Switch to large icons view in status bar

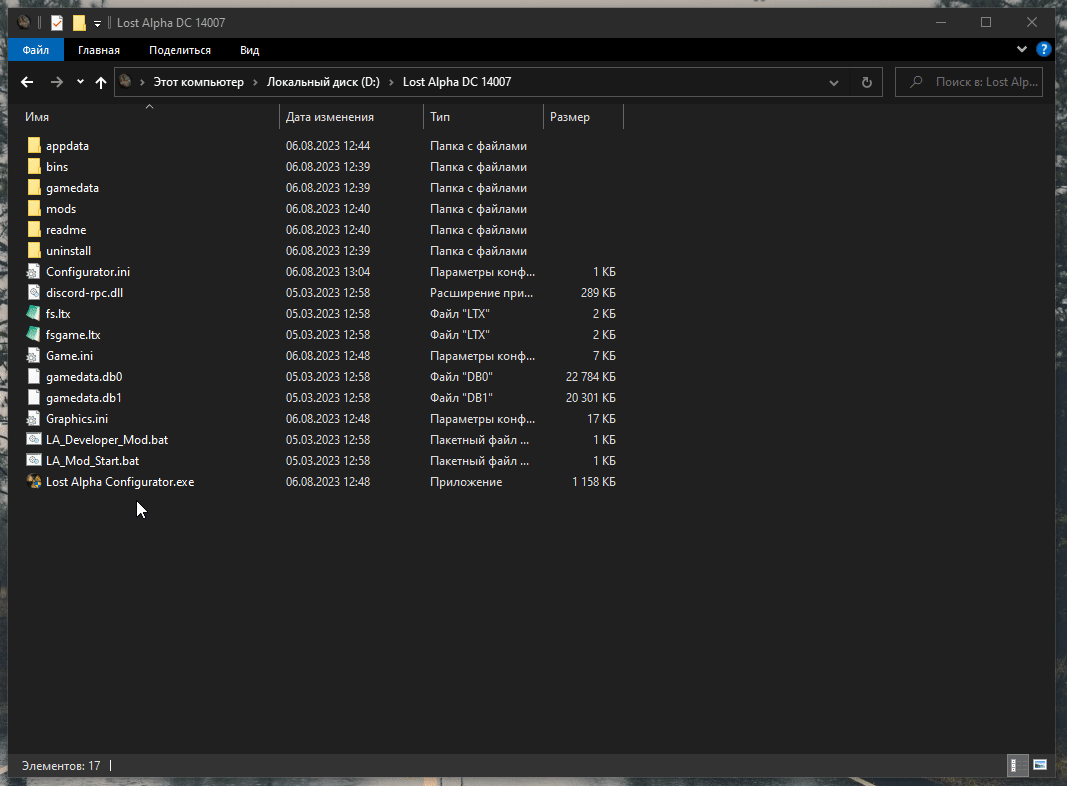click(x=1039, y=765)
